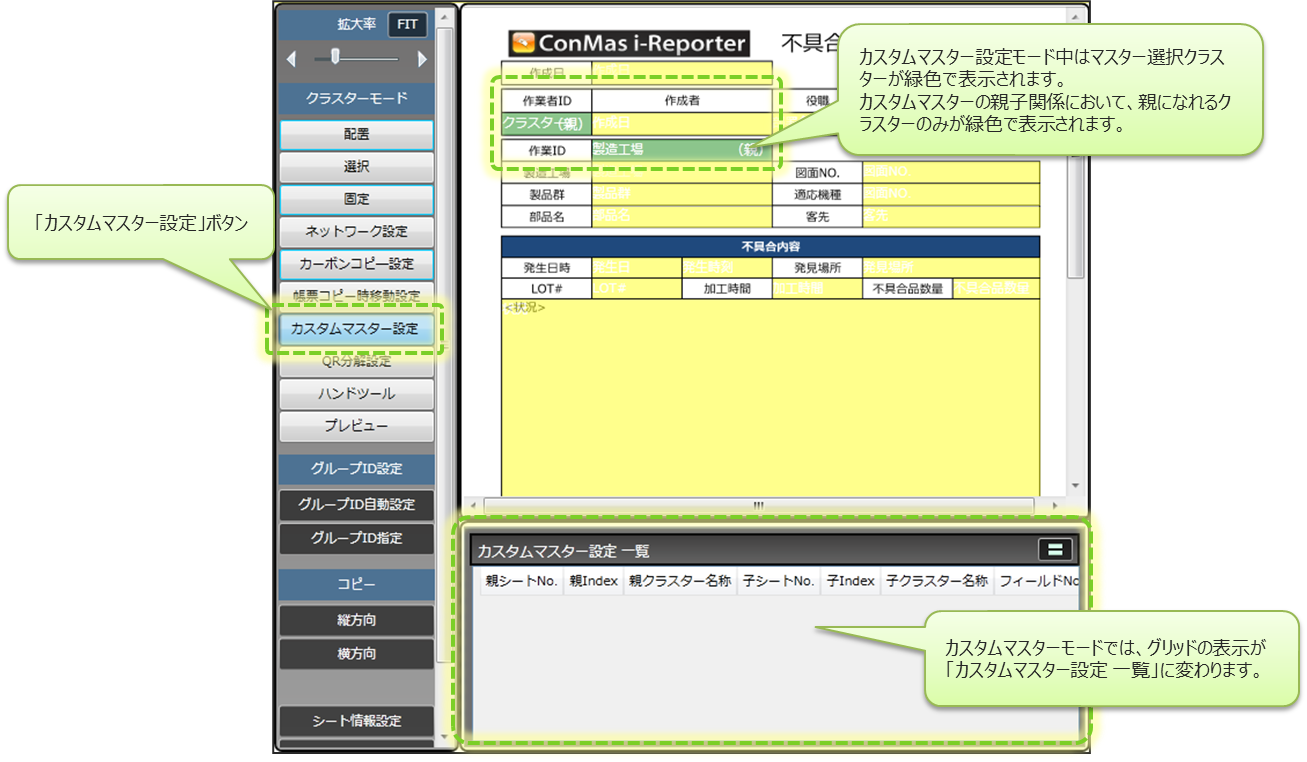Click the グループID自動設定 button

click(356, 504)
